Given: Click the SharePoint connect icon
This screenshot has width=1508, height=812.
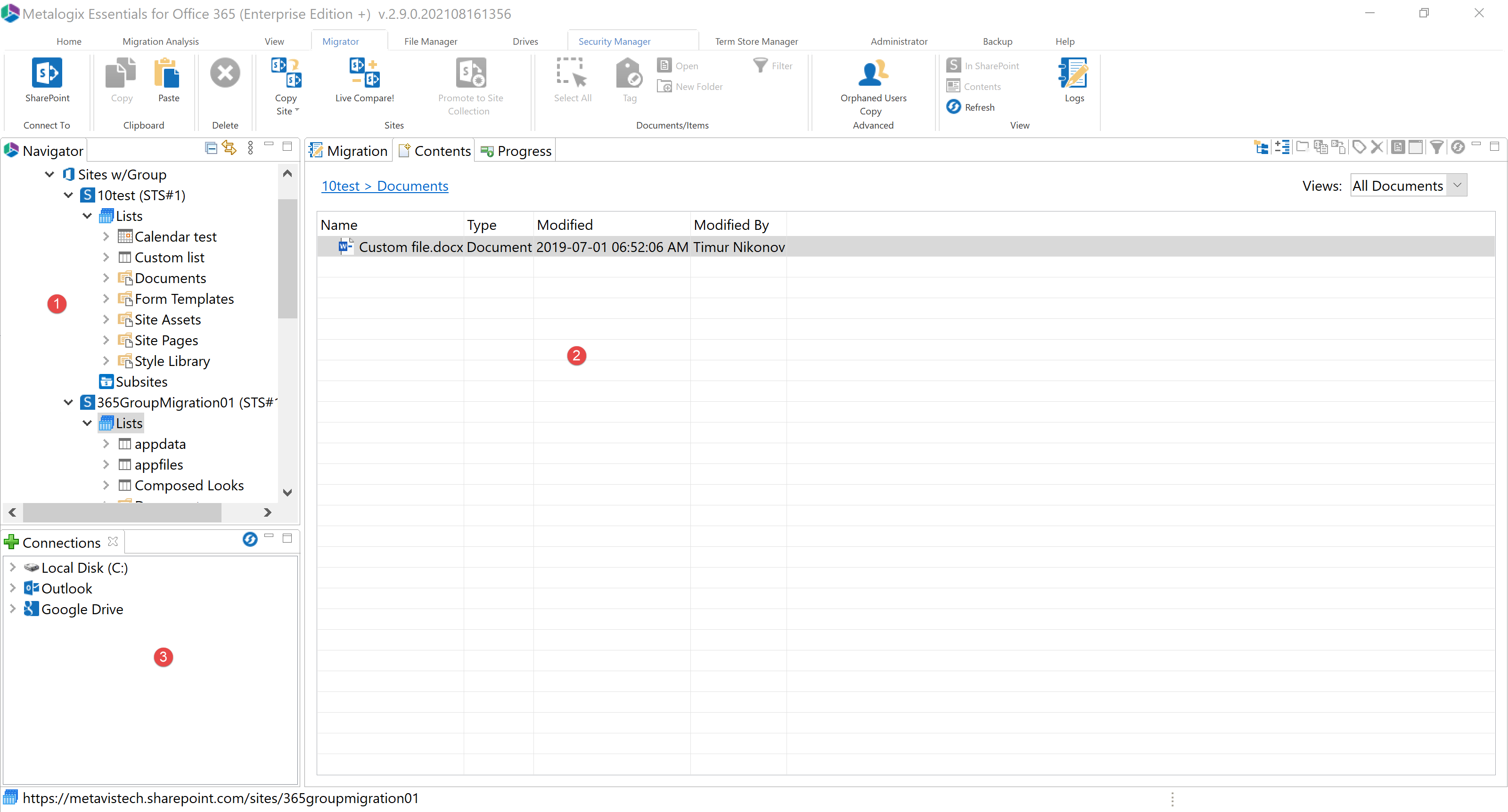Looking at the screenshot, I should (x=47, y=73).
